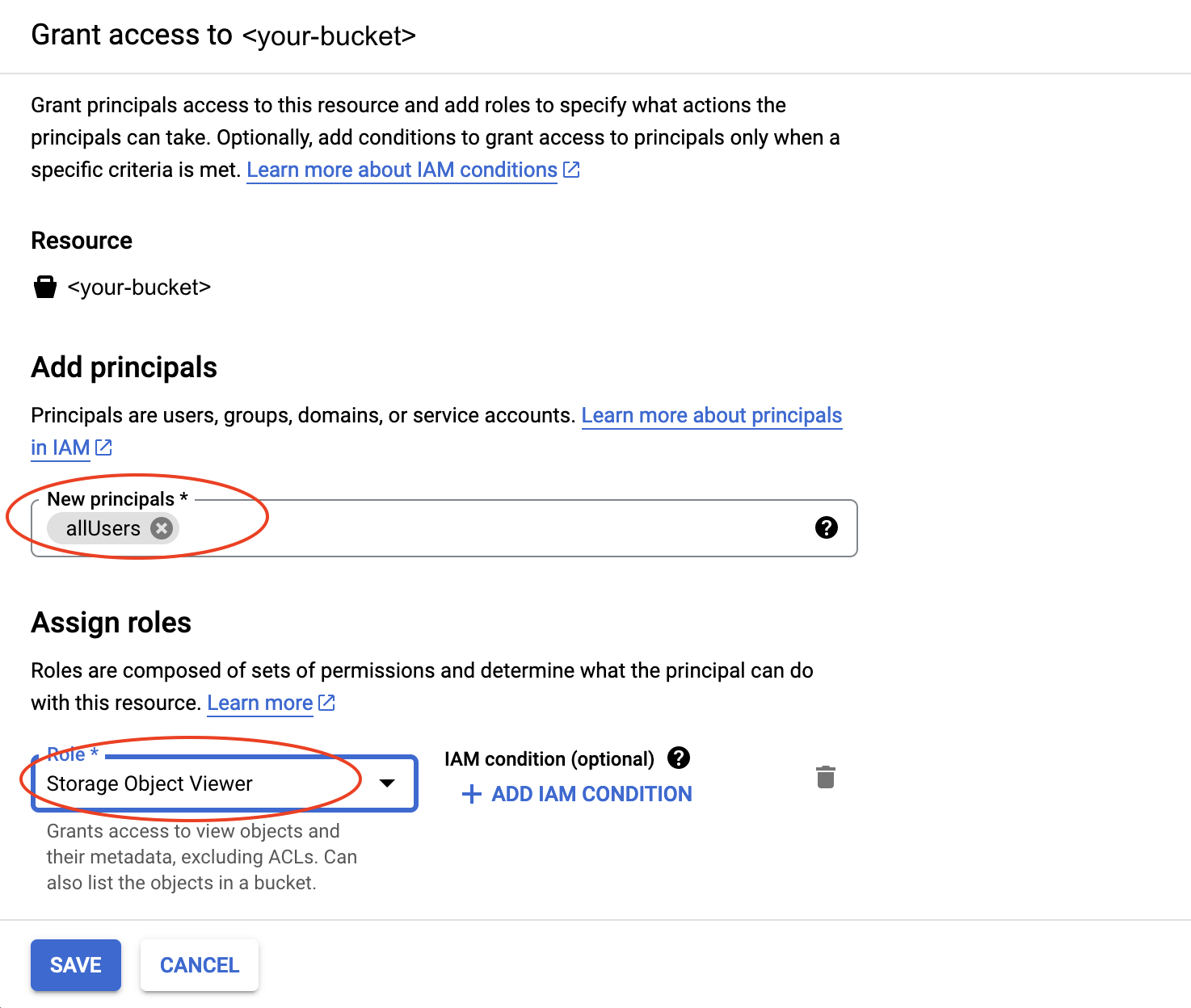The height and width of the screenshot is (1008, 1191).
Task: Open Learn more about principals link
Action: [711, 415]
